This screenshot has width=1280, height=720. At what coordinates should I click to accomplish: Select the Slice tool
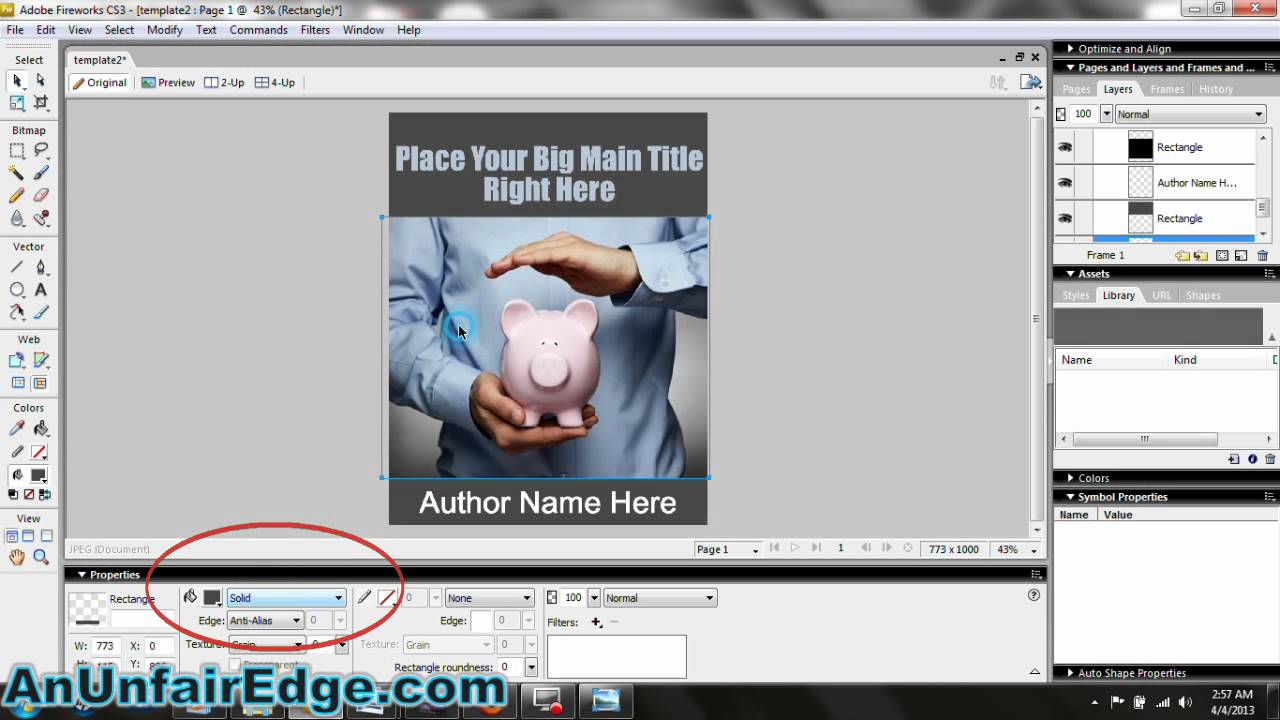[x=41, y=360]
